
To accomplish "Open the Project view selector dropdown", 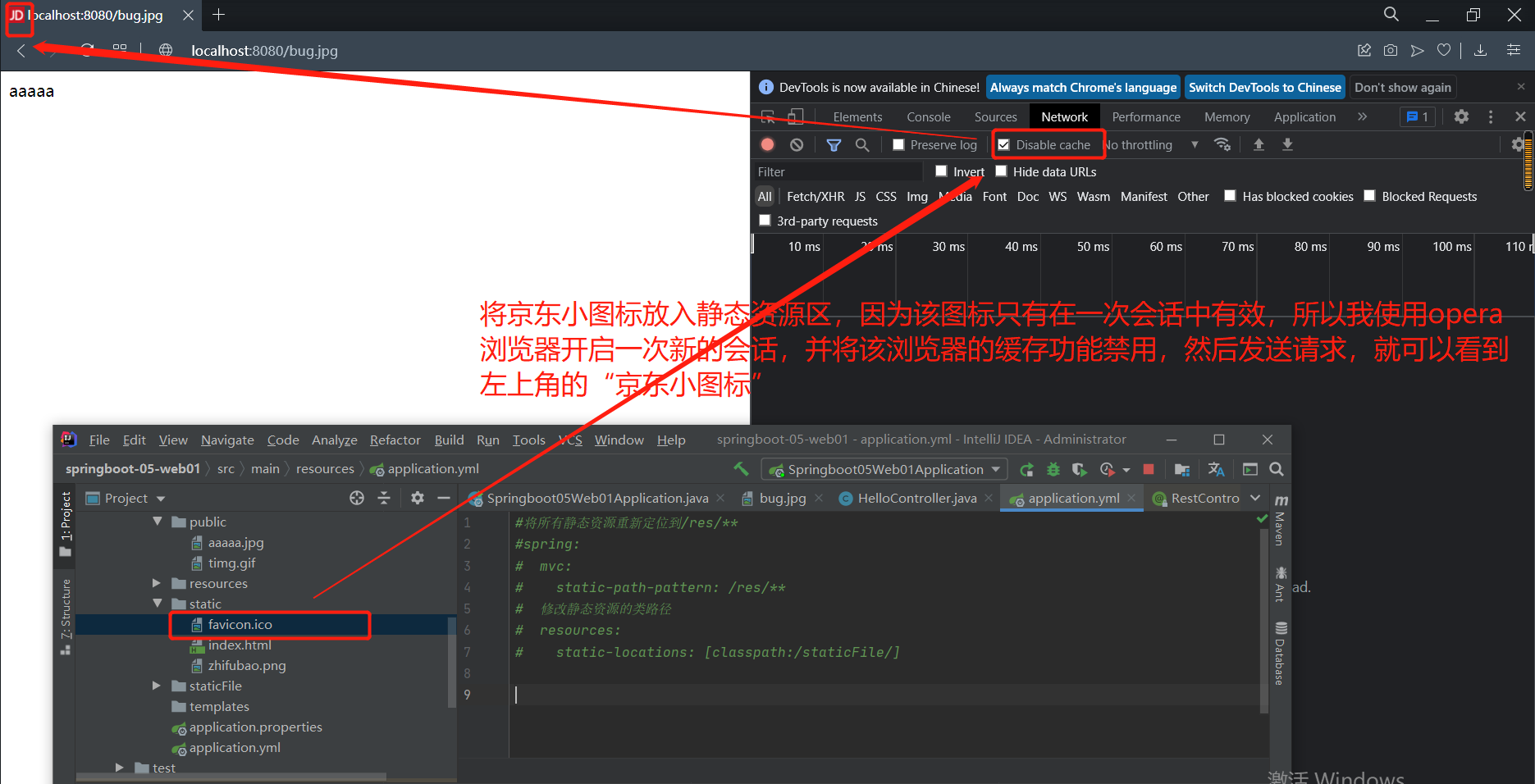I will 126,498.
